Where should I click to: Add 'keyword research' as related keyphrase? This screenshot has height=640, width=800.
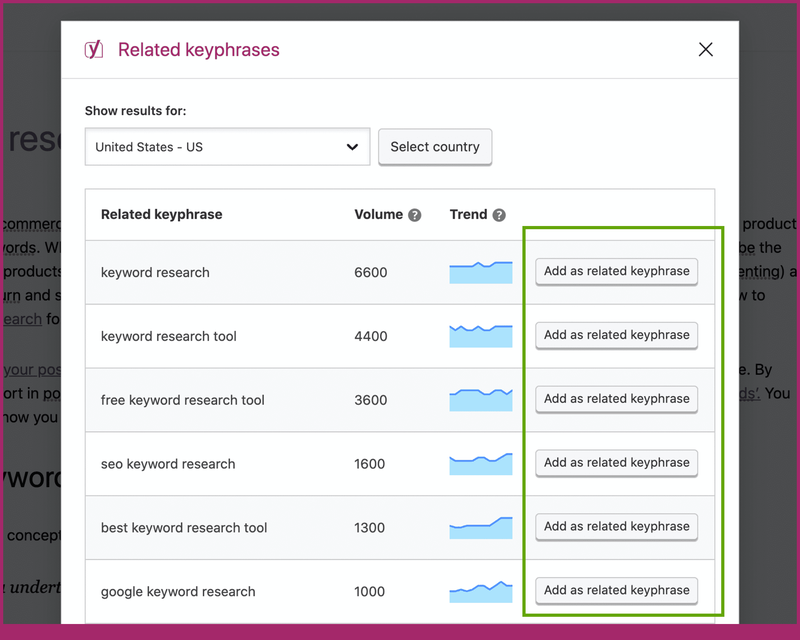[616, 271]
